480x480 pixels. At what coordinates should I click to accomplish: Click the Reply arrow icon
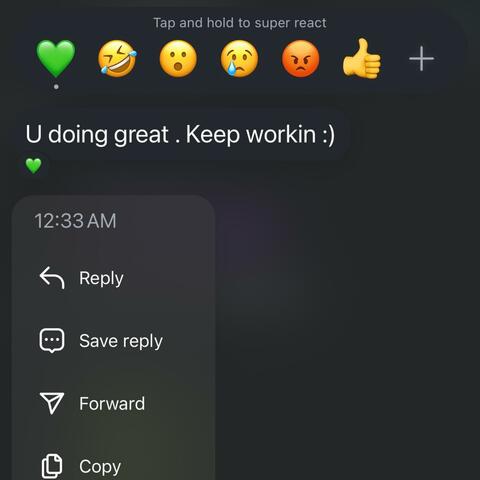[52, 278]
